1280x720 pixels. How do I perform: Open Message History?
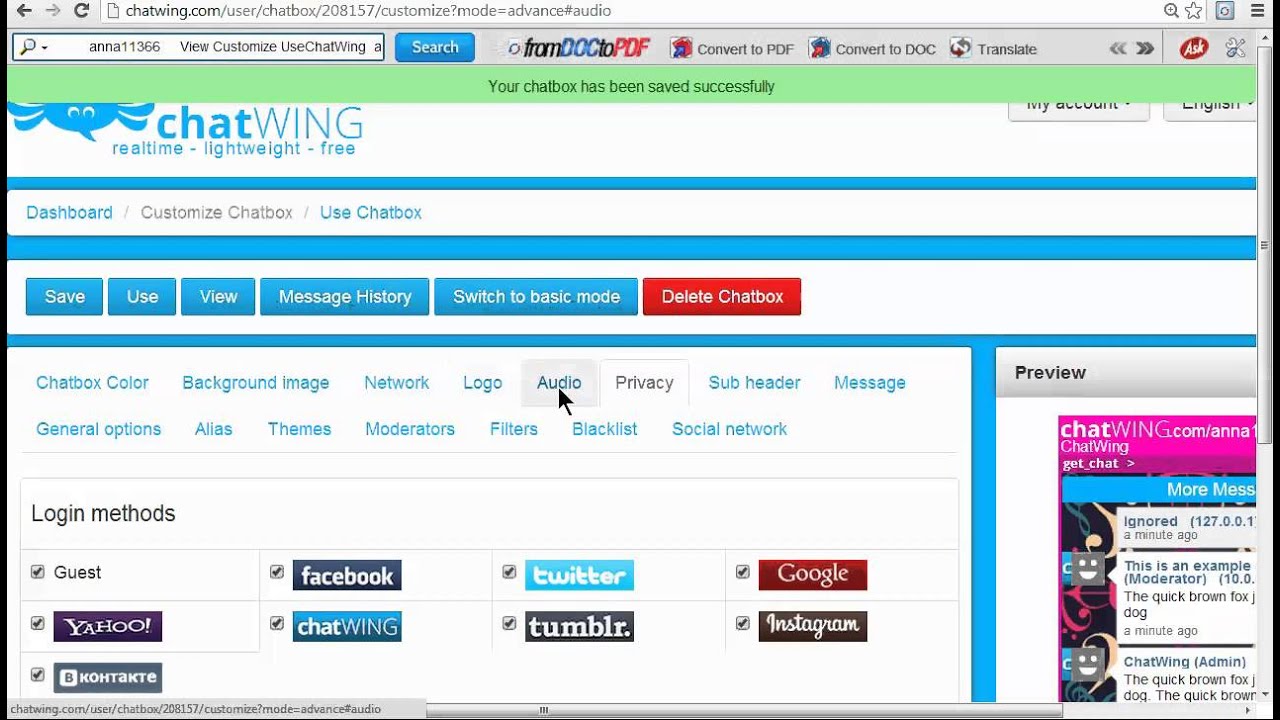(345, 297)
